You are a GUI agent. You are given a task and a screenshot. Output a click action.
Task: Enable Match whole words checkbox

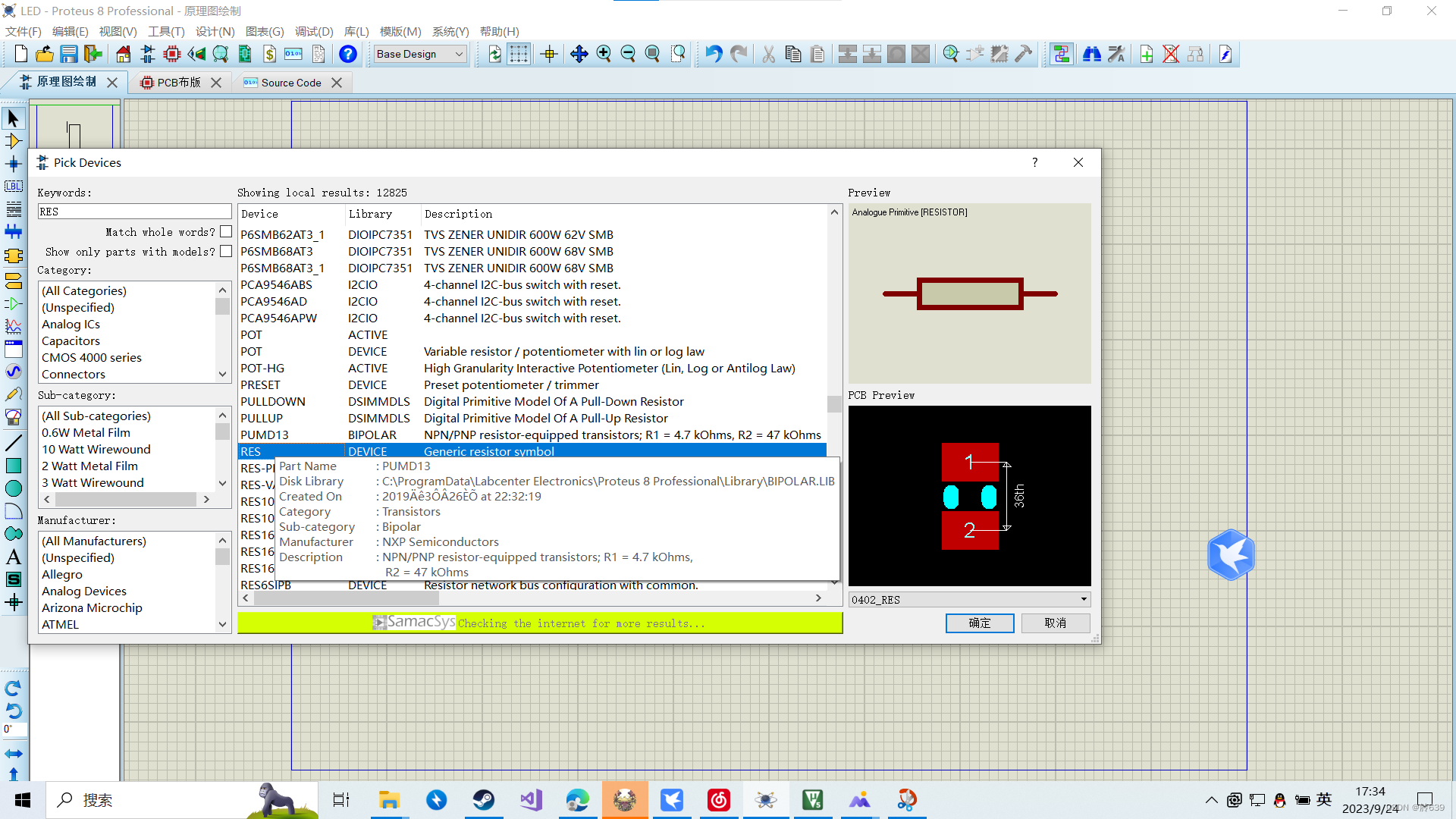(225, 232)
